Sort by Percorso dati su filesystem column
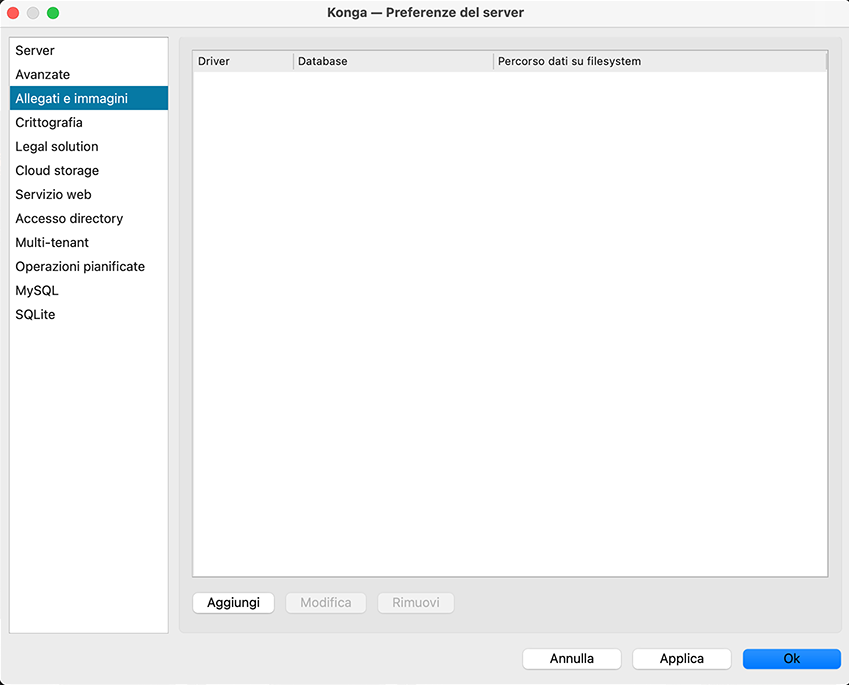This screenshot has height=685, width=849. 660,62
